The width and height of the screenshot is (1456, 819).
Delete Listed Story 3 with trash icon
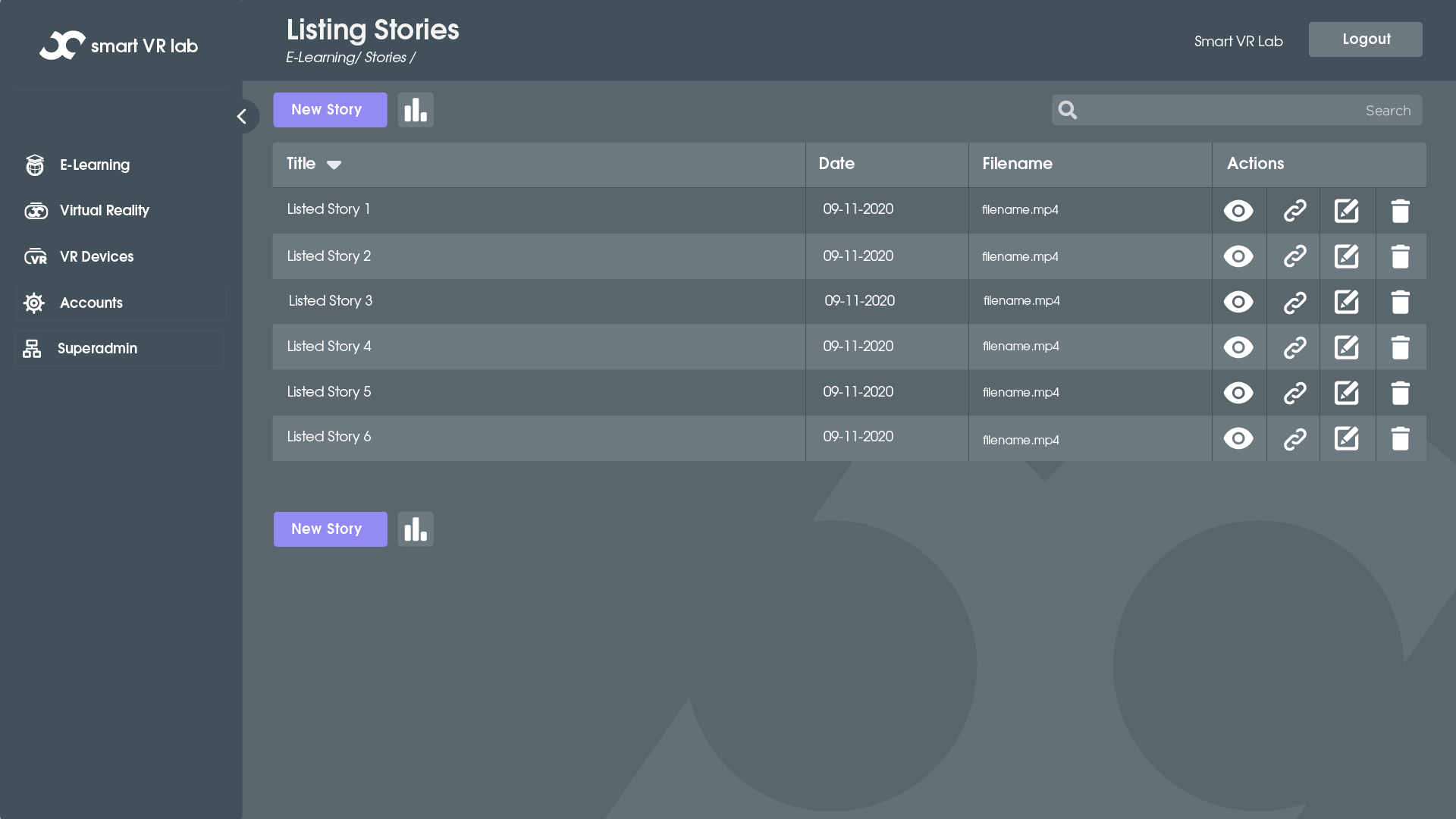1400,302
